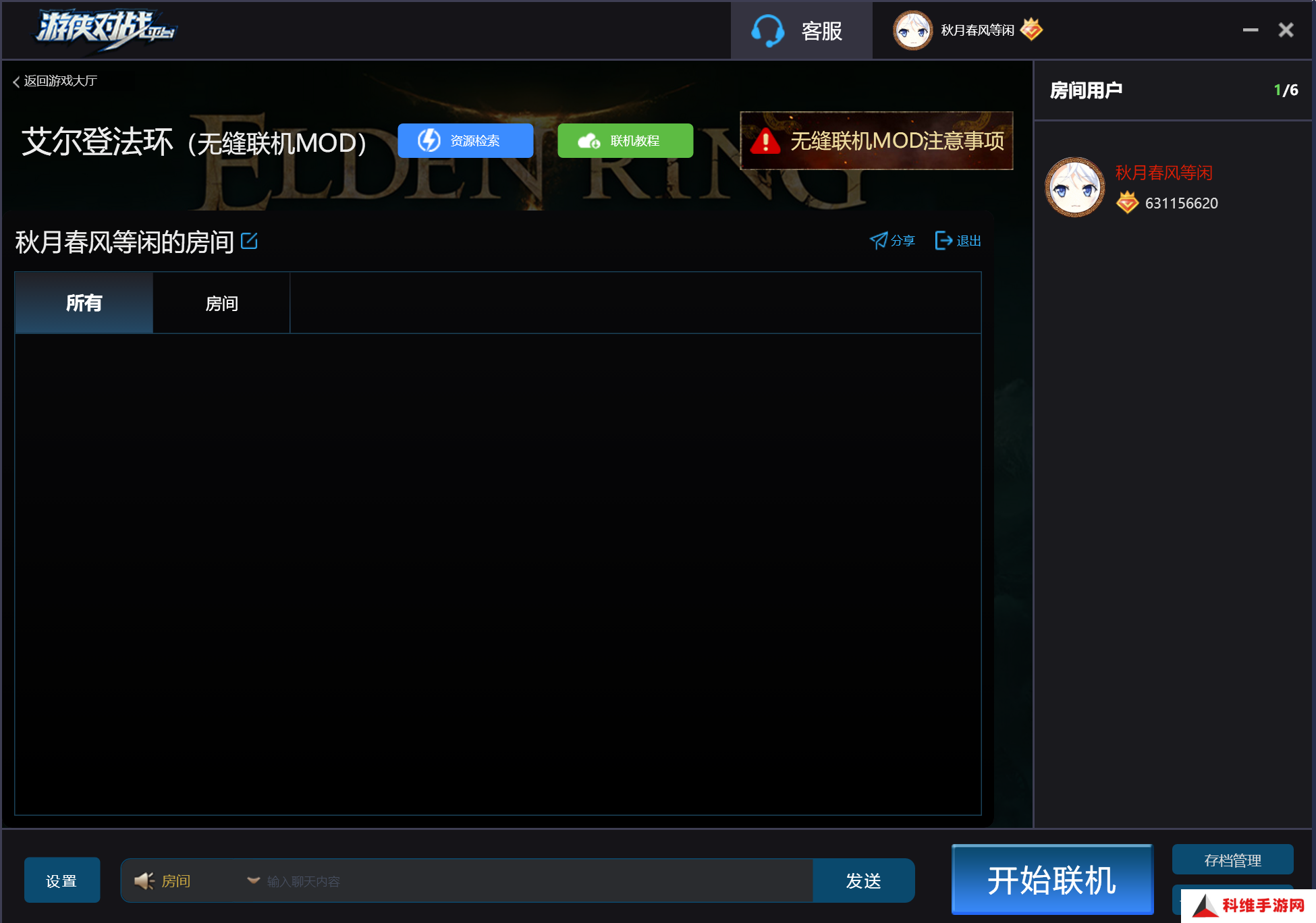This screenshot has height=923, width=1316.
Task: Click the speaker icon in chat bar
Action: point(144,880)
